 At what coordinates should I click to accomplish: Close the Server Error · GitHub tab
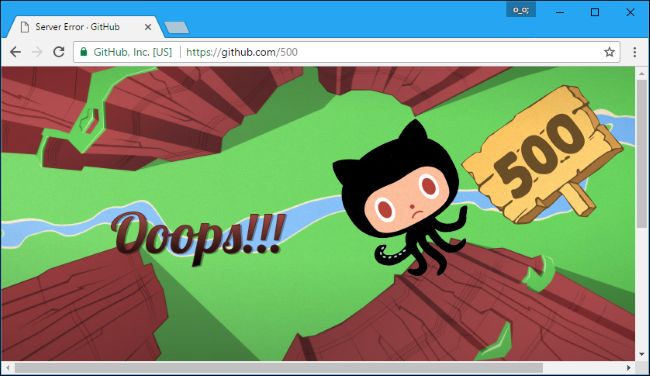tap(148, 27)
